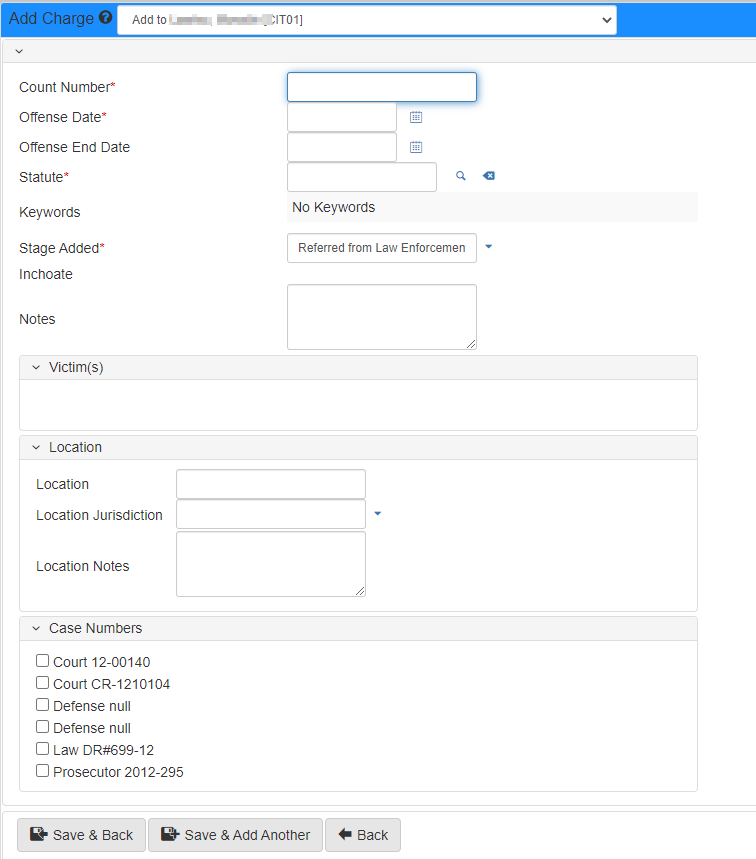Check the first Defense null entry
This screenshot has width=756, height=859.
click(x=42, y=704)
